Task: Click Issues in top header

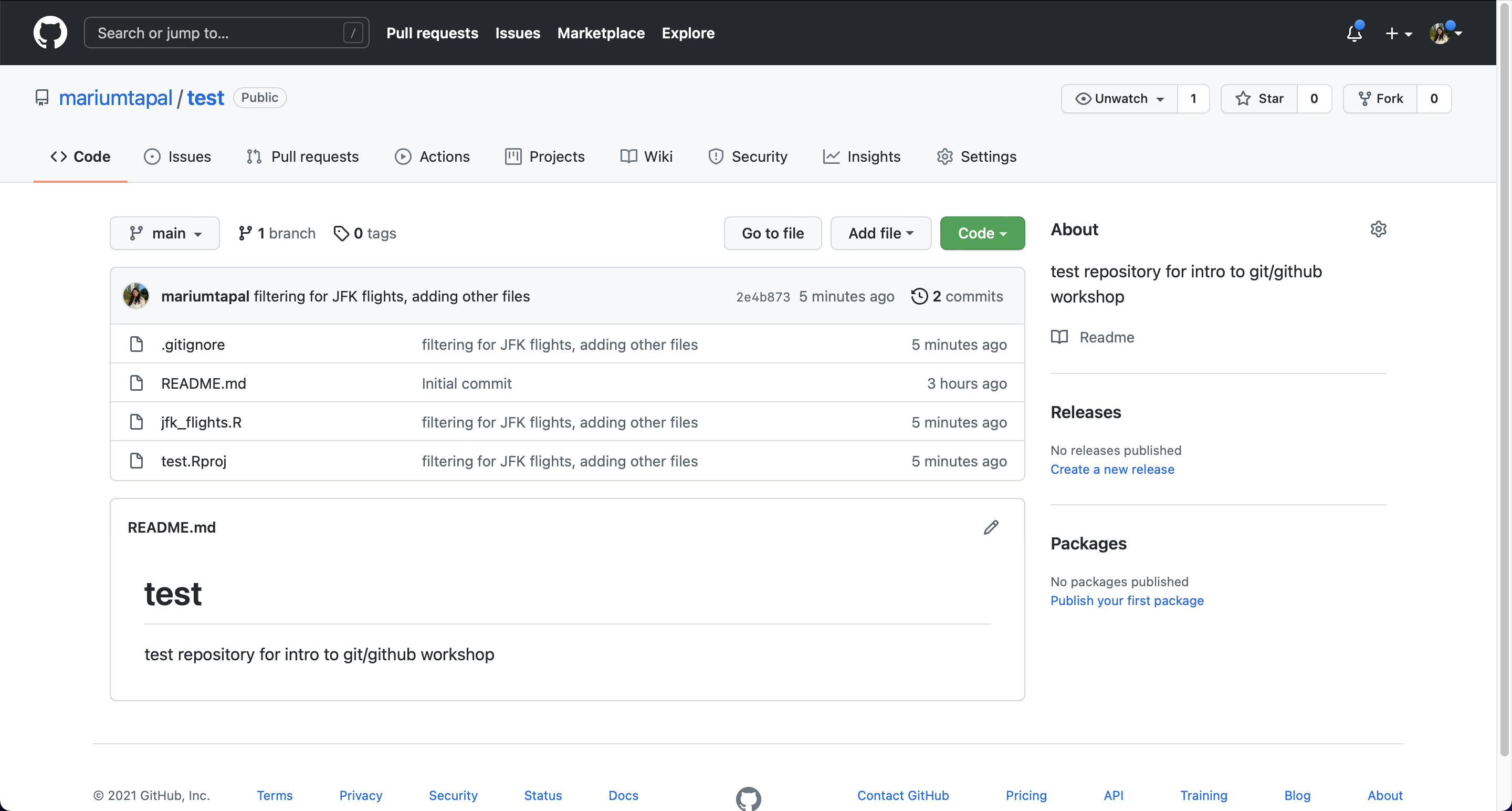Action: tap(517, 33)
